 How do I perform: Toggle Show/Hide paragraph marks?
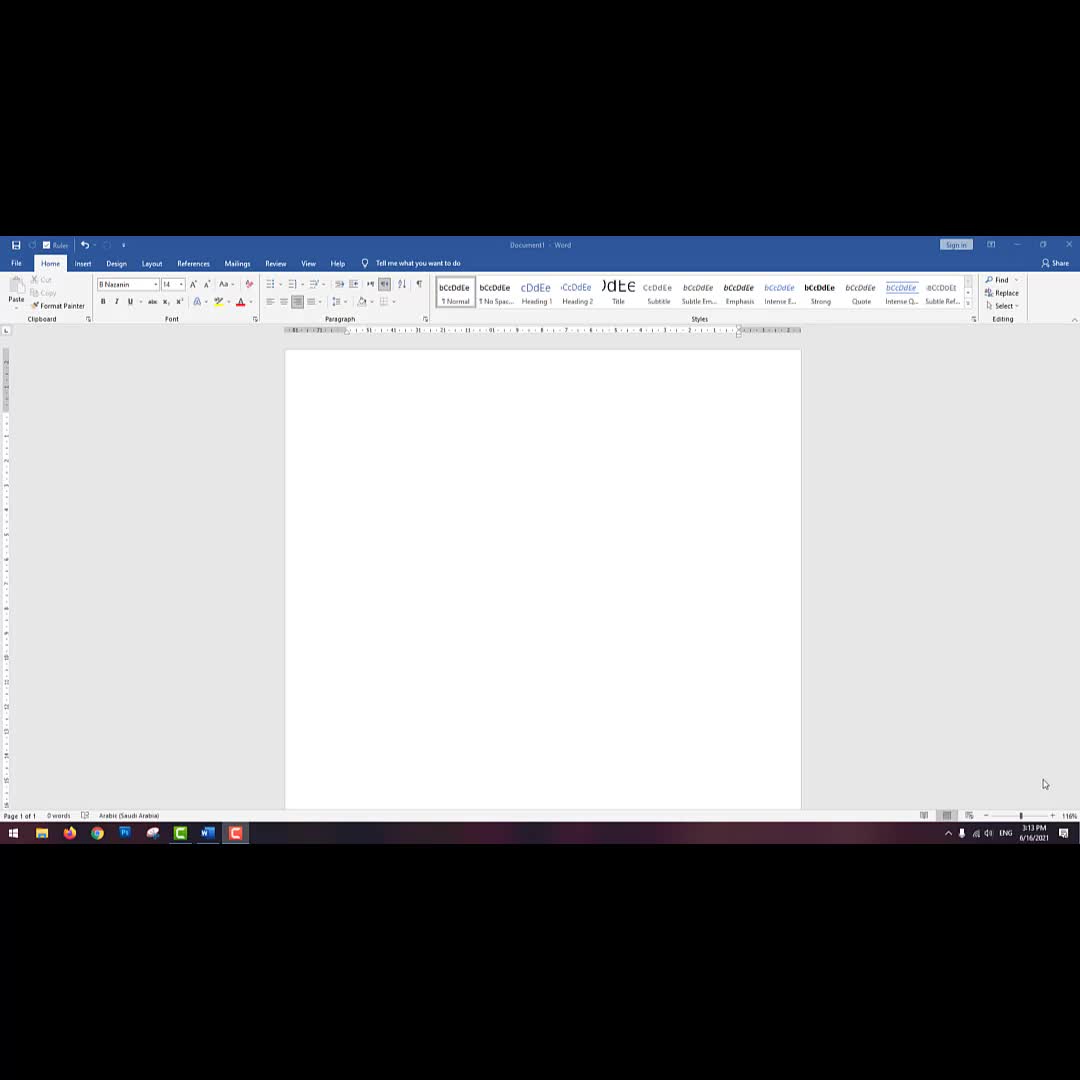click(419, 284)
